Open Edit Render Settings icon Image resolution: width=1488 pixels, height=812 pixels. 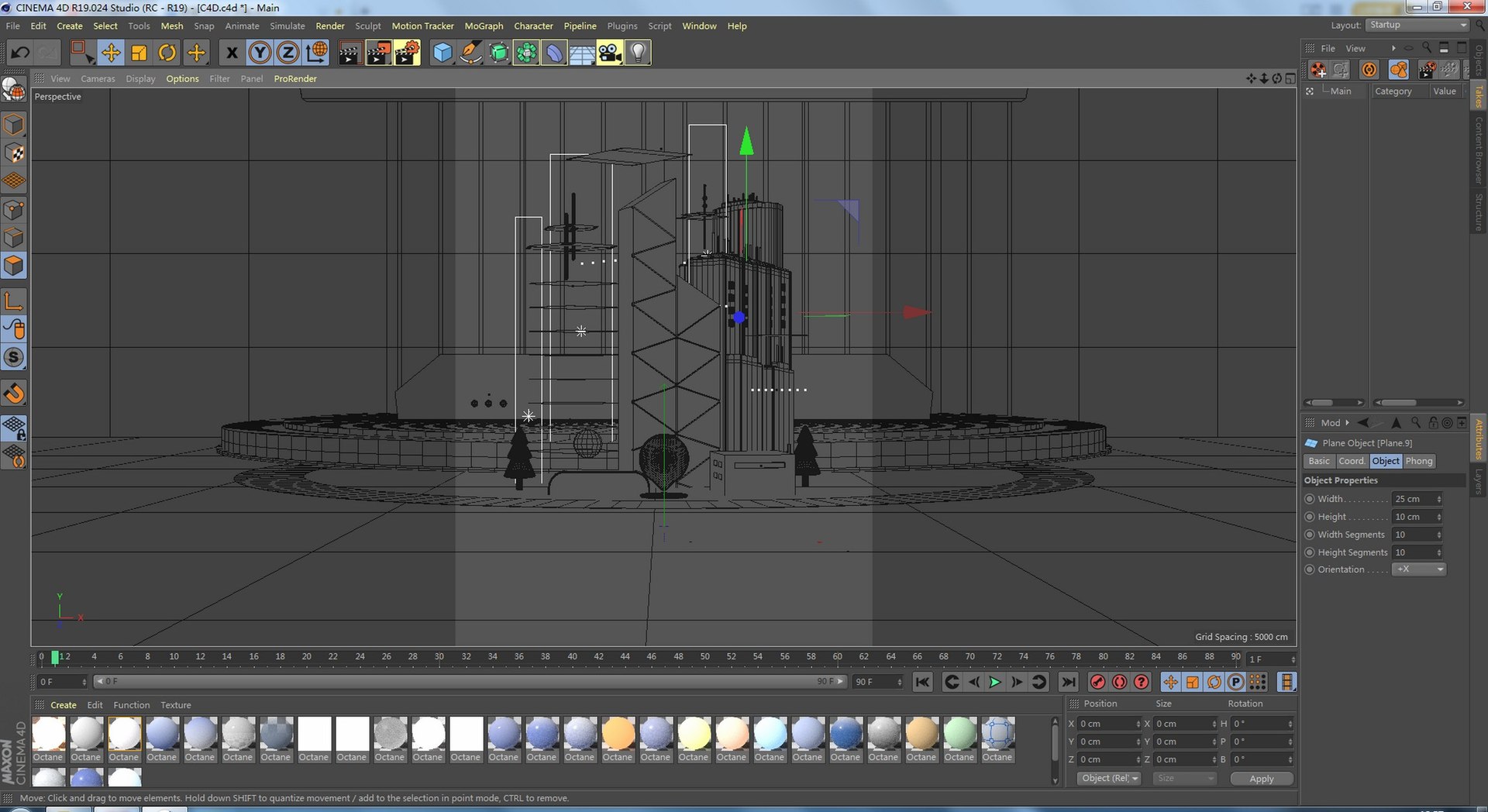(407, 53)
